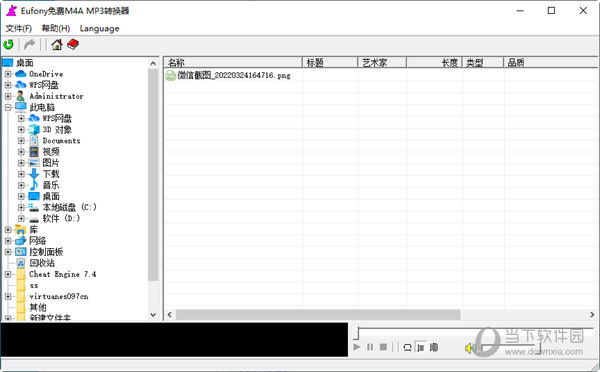600x372 pixels.
Task: Sort by the 艺术家 column header
Action: coord(382,62)
